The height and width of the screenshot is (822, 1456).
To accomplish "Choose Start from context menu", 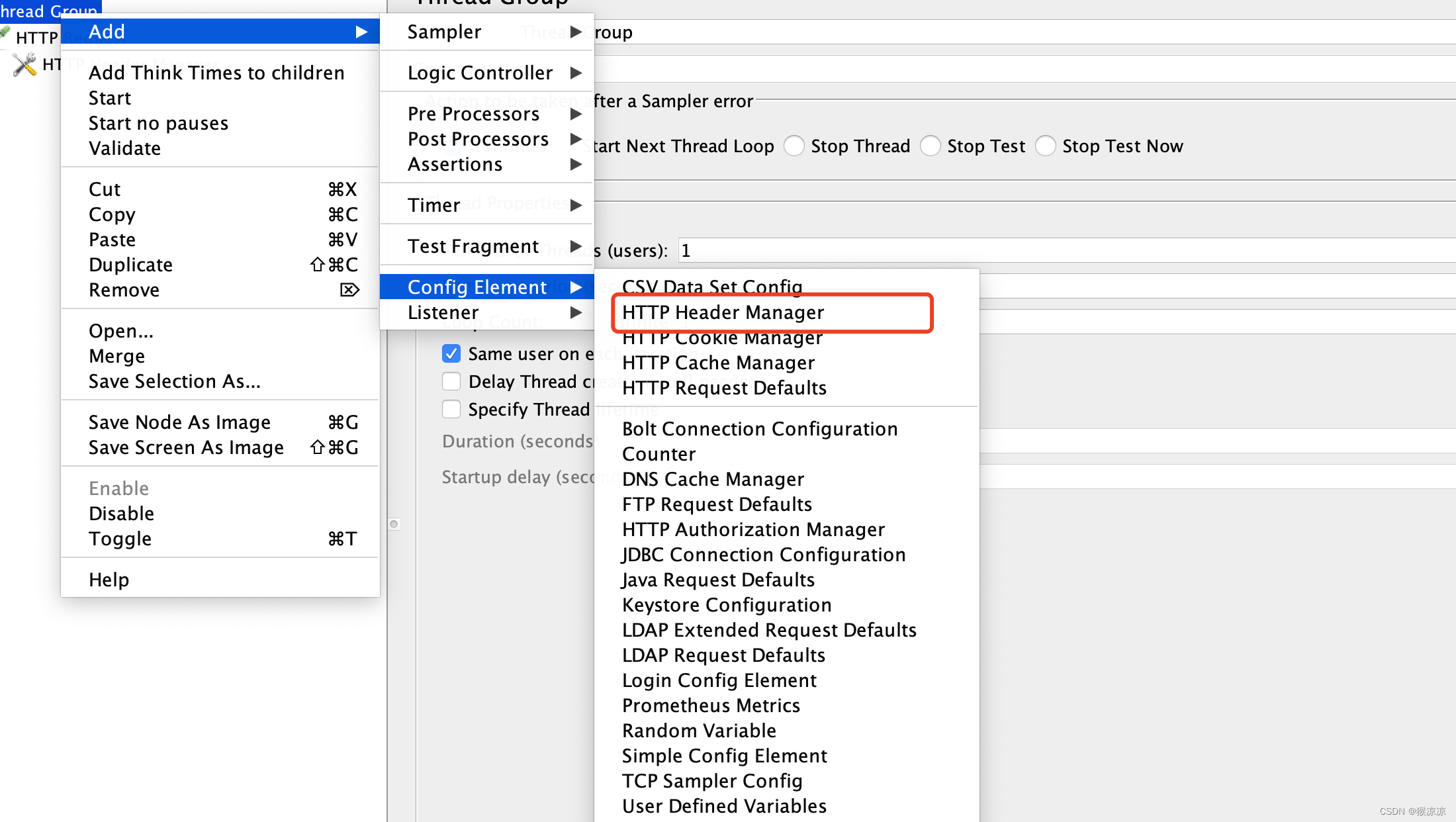I will 220,98.
